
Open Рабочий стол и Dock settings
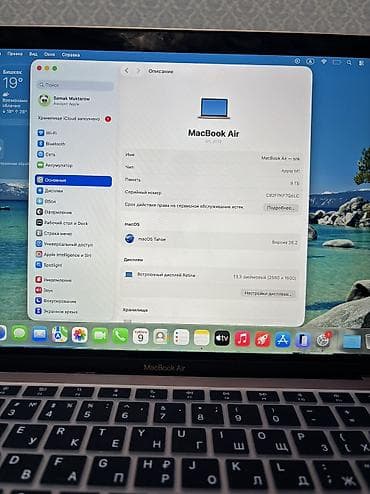tap(62, 223)
